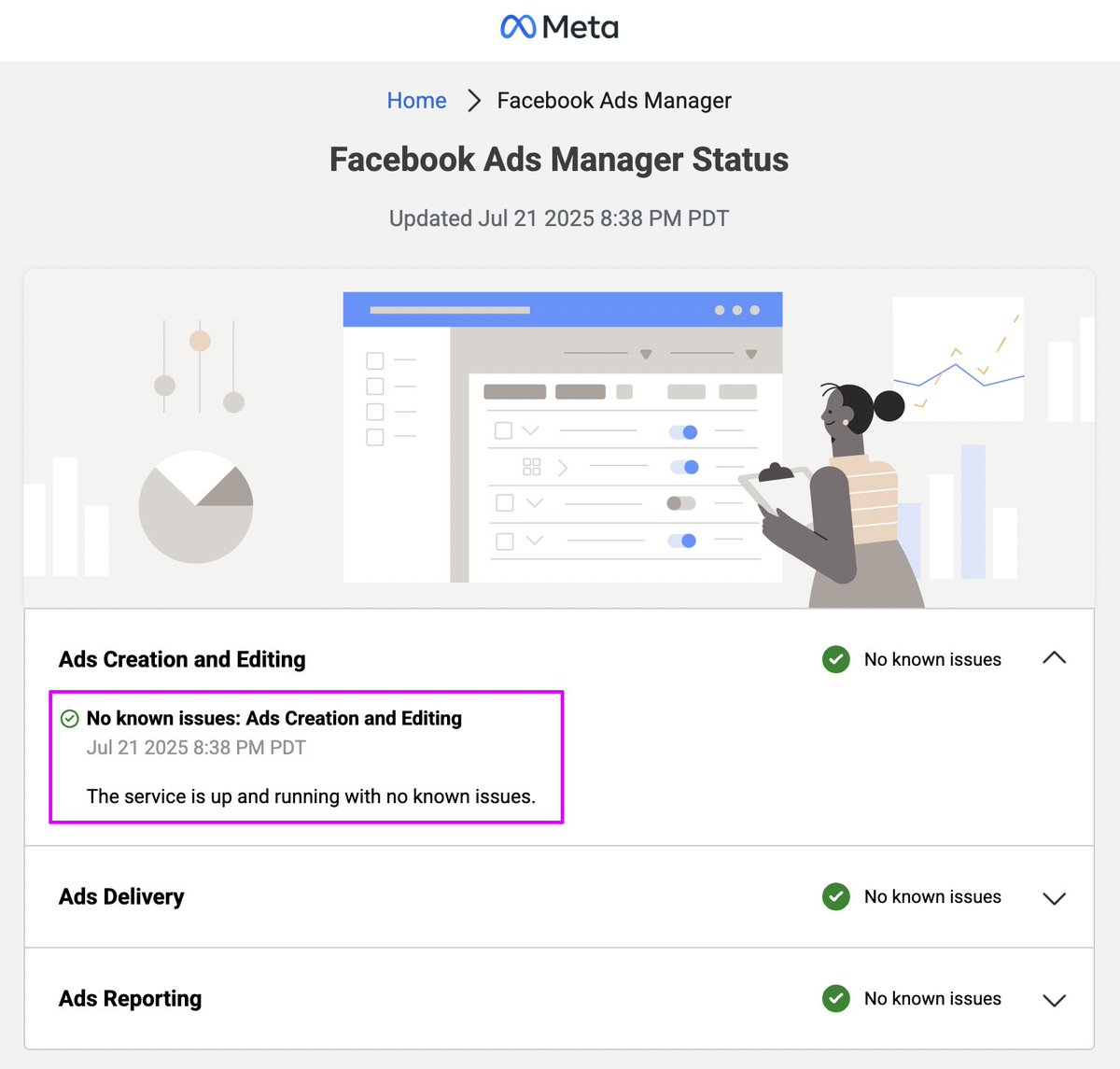Click the Facebook Ads Manager breadcrumb

click(x=614, y=100)
